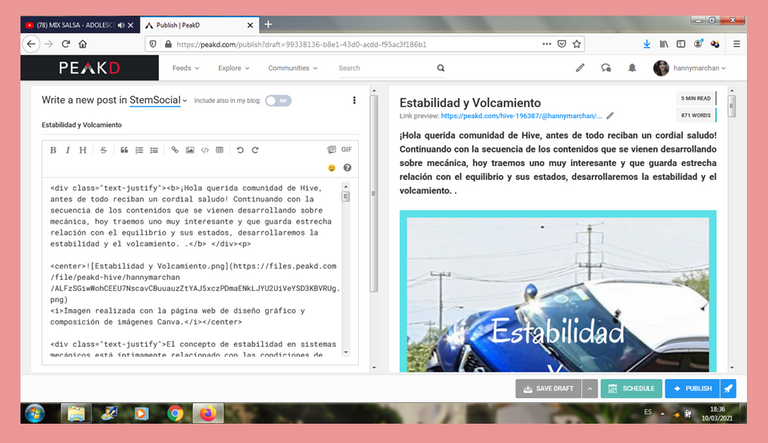
Task: Open hannymarchan account dropdown
Action: click(690, 68)
